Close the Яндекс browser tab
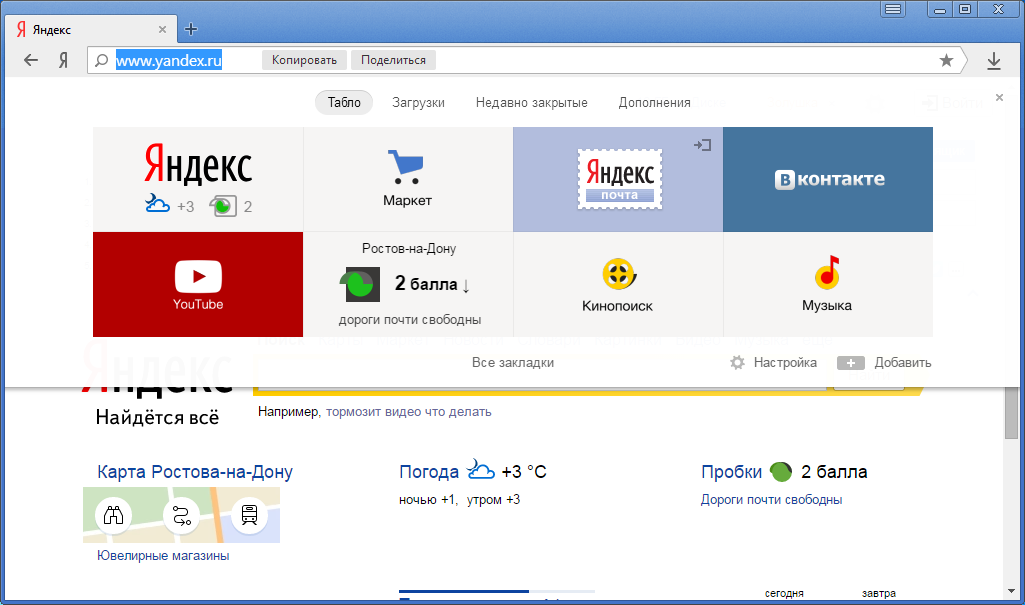Screen dimensions: 1025x605 [x=163, y=29]
